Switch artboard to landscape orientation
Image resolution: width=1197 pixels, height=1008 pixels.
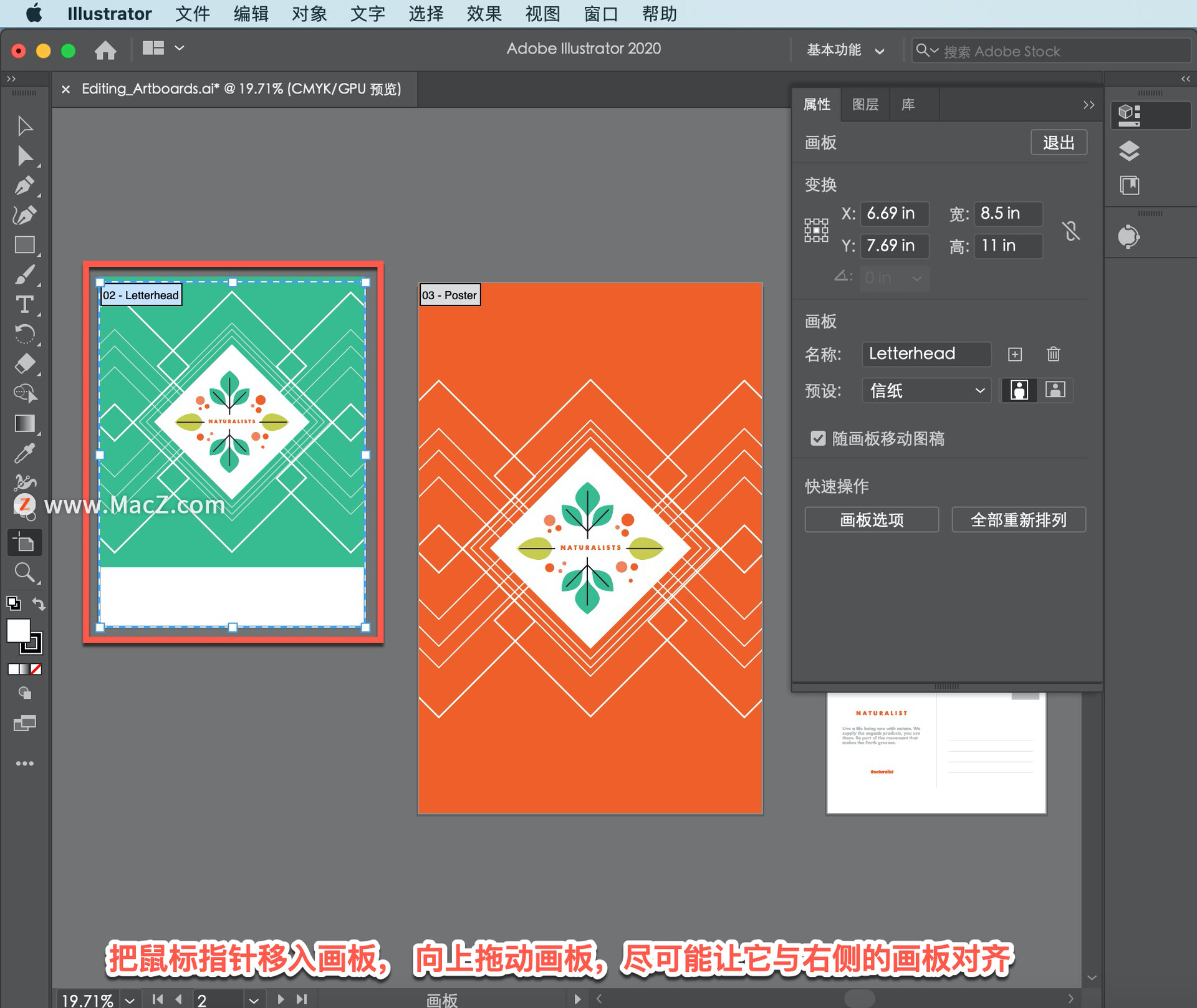tap(1055, 390)
